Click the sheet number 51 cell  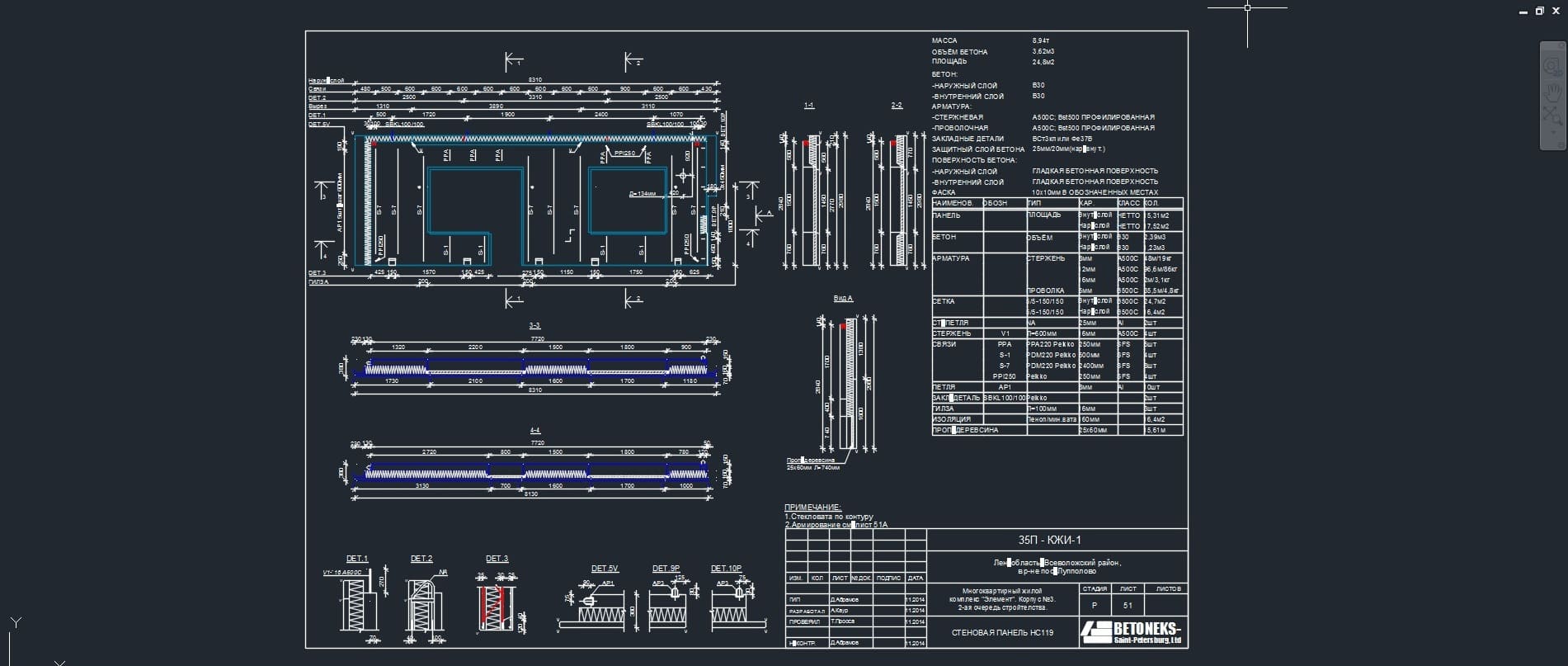[1128, 605]
